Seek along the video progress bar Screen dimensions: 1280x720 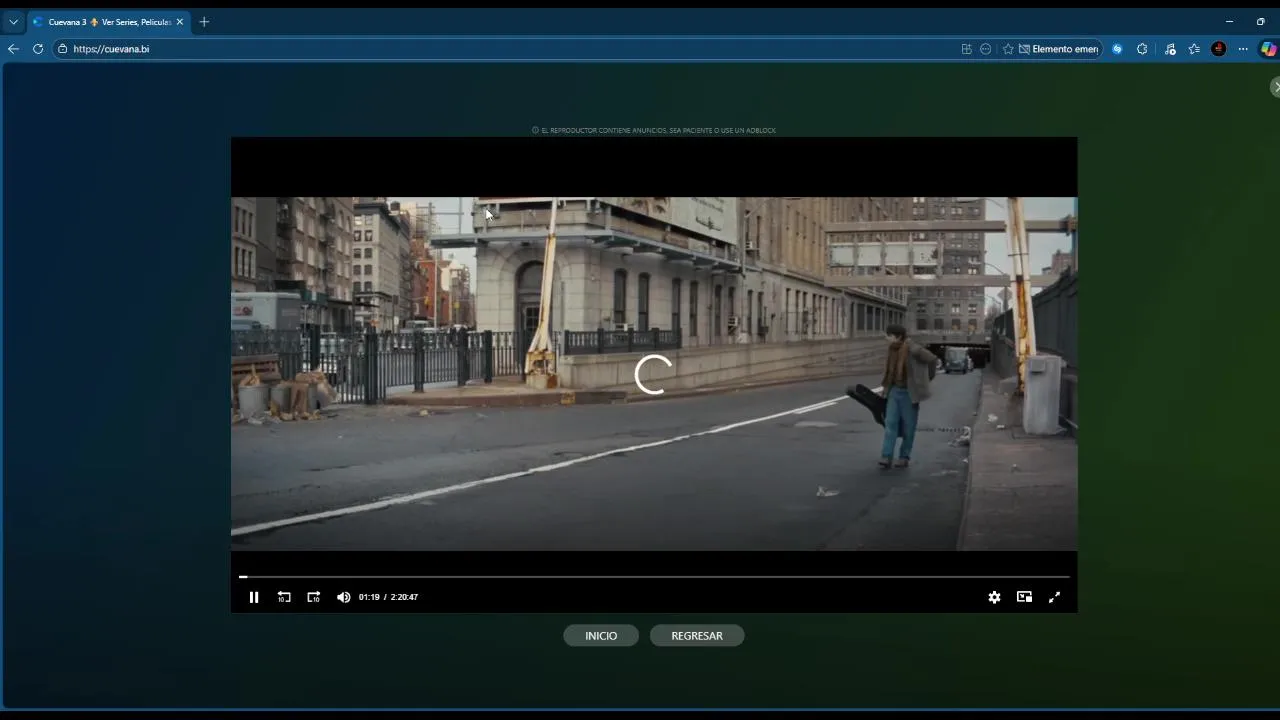[x=654, y=577]
